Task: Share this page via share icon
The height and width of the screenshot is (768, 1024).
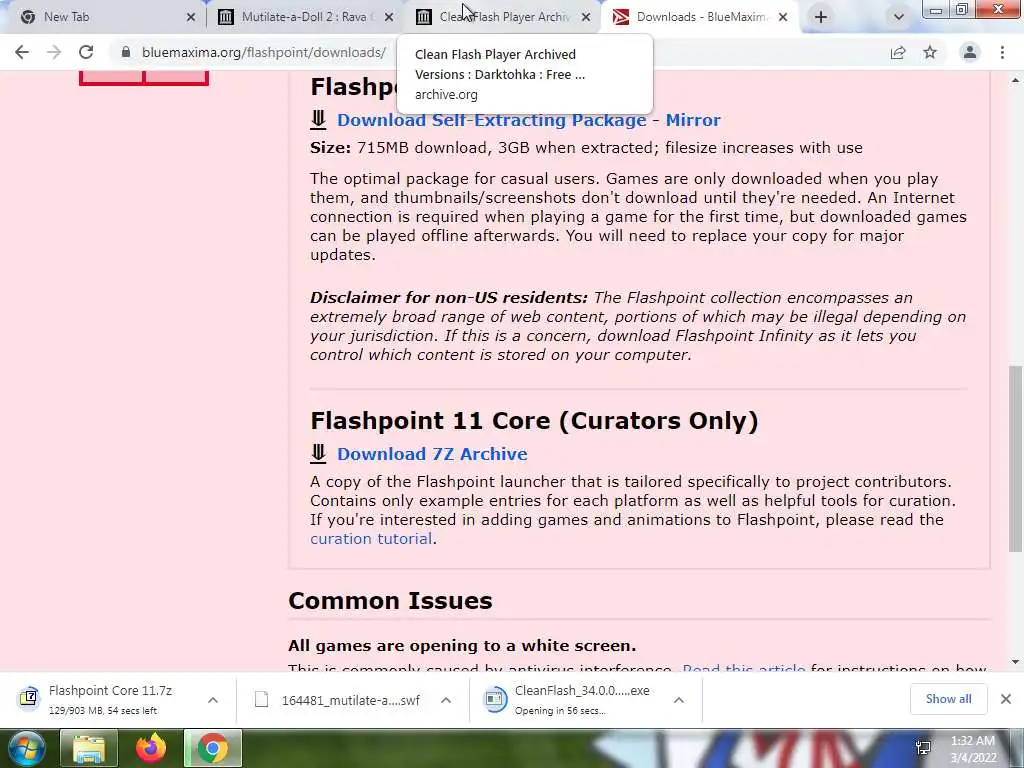Action: [x=898, y=52]
